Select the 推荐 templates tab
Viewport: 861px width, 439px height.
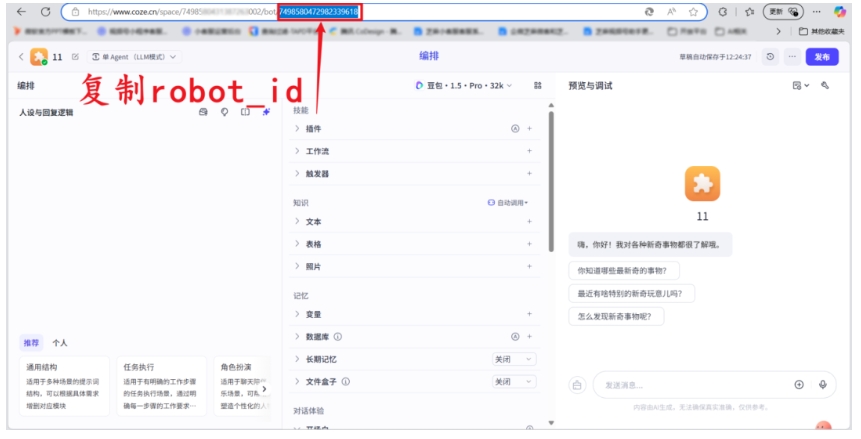(31, 343)
